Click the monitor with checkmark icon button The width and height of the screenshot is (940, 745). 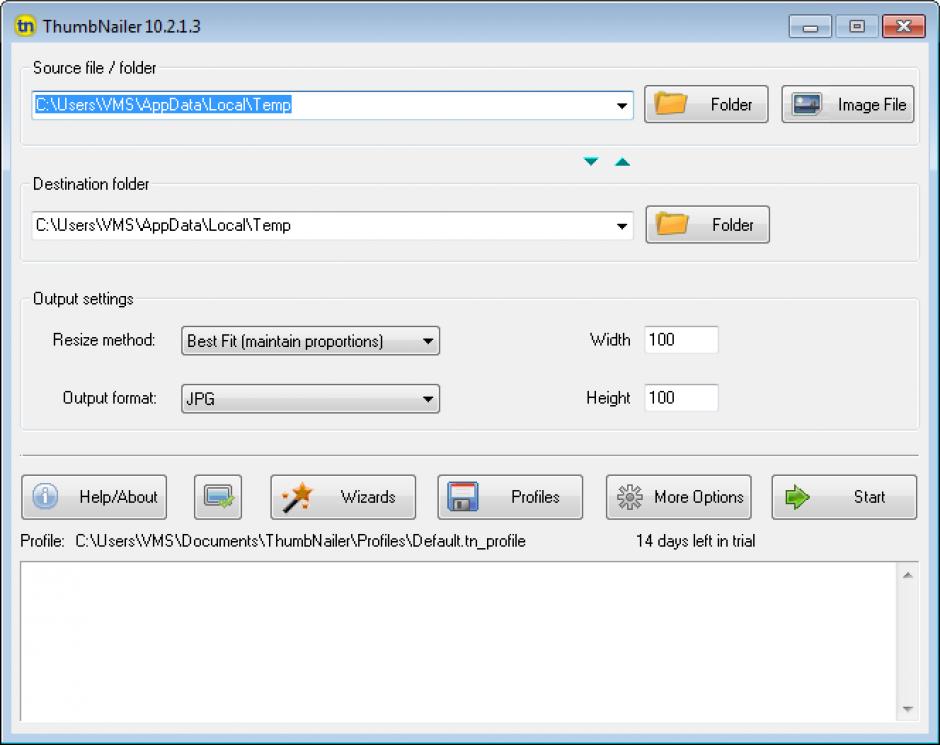tap(218, 497)
